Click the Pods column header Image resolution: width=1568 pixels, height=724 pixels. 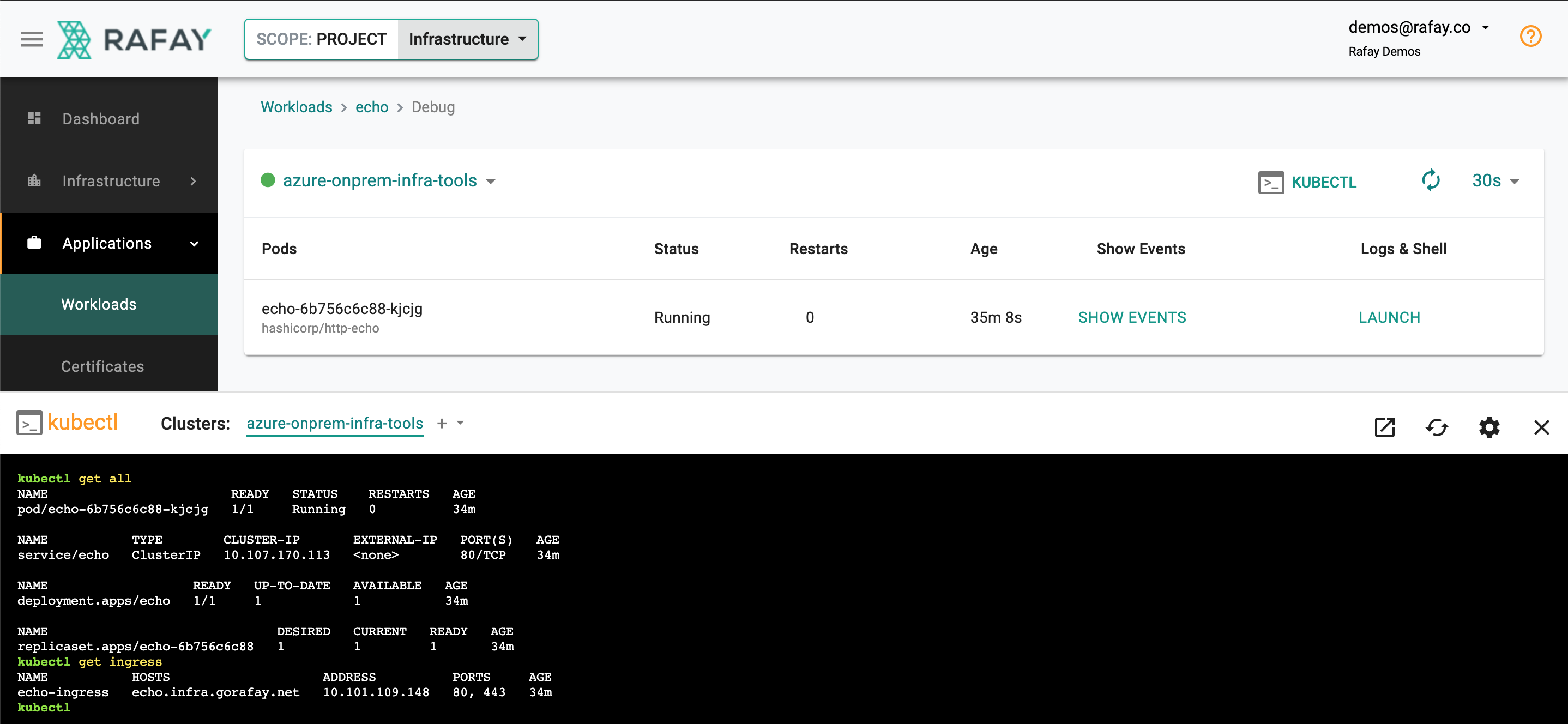tap(279, 249)
